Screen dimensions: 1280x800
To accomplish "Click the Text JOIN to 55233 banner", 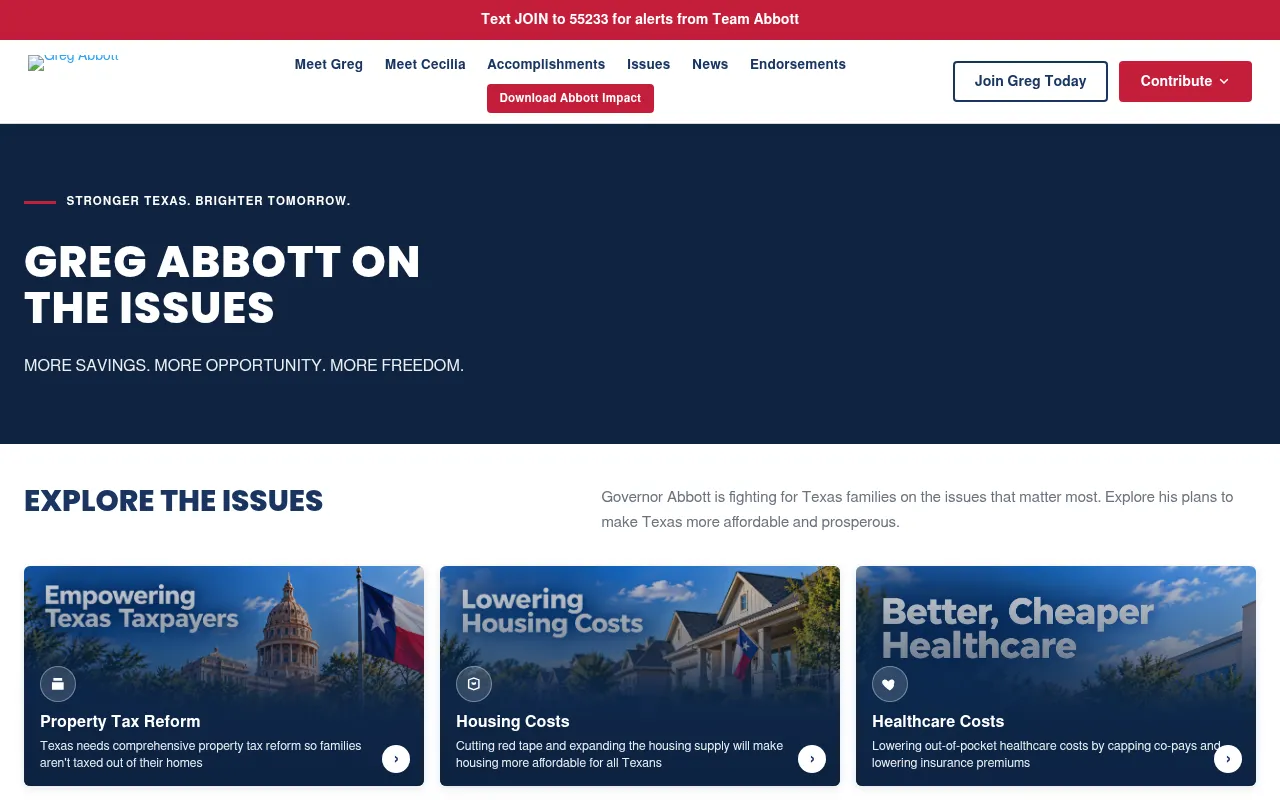I will tap(640, 19).
